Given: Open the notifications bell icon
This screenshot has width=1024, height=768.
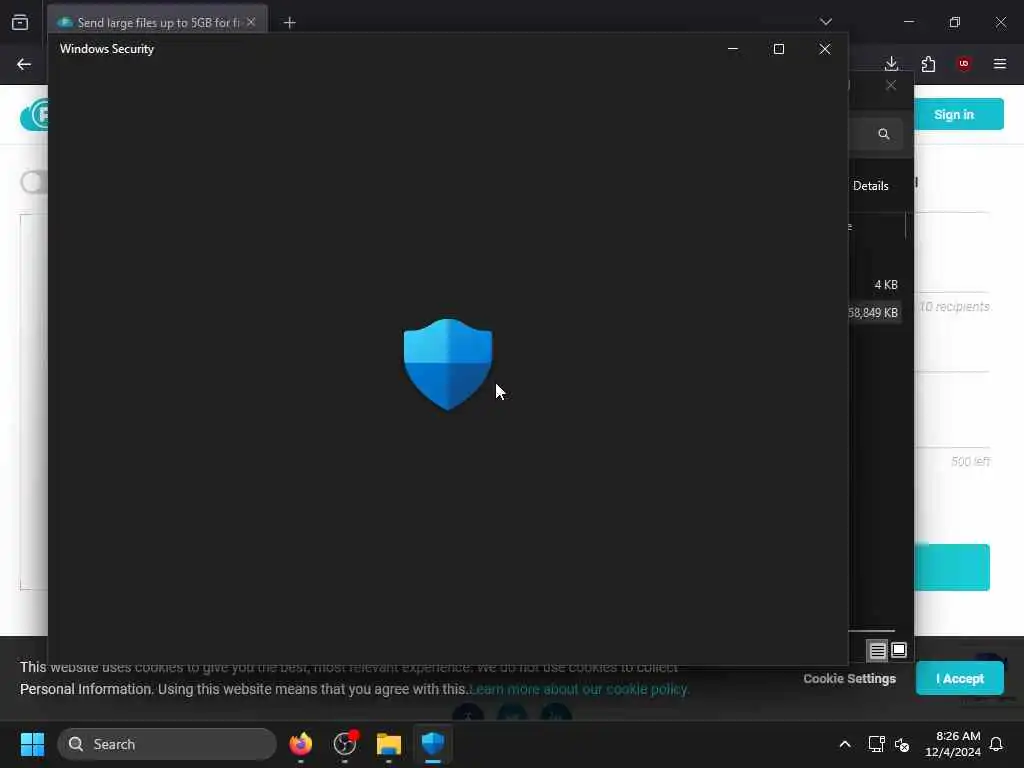Looking at the screenshot, I should [x=996, y=744].
